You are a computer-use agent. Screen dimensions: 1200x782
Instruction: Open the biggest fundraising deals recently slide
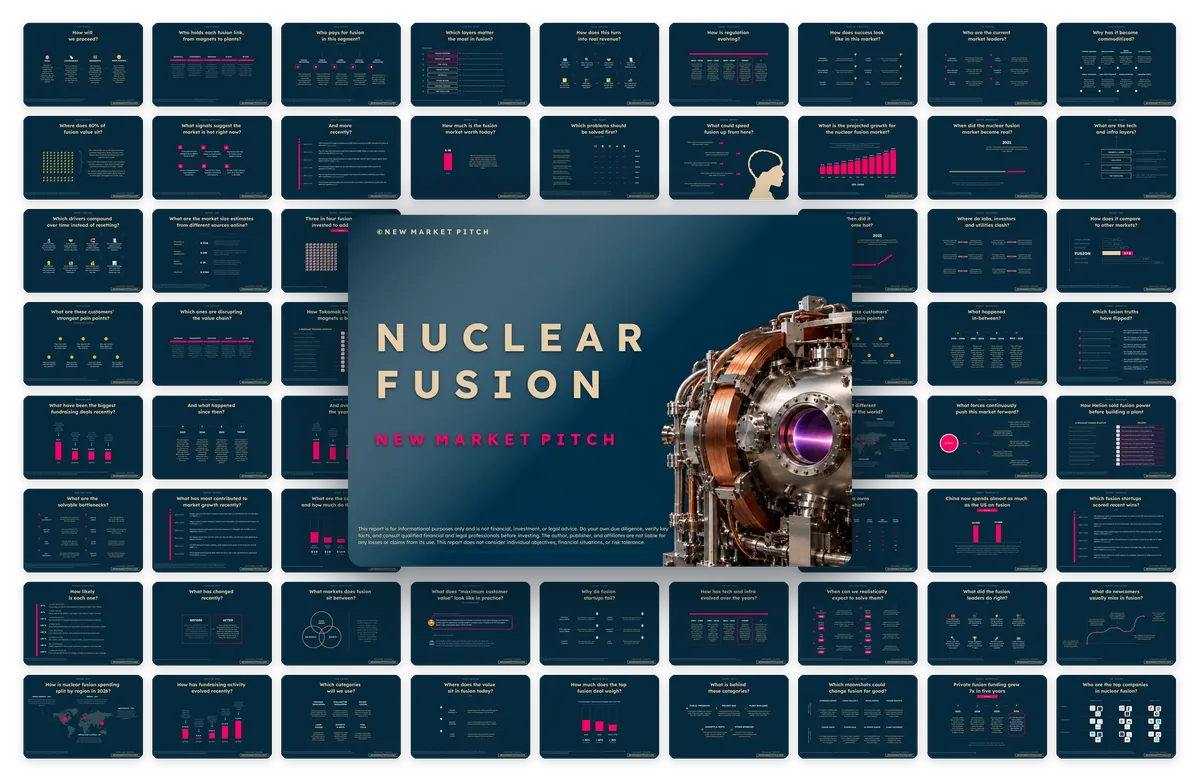(x=83, y=437)
